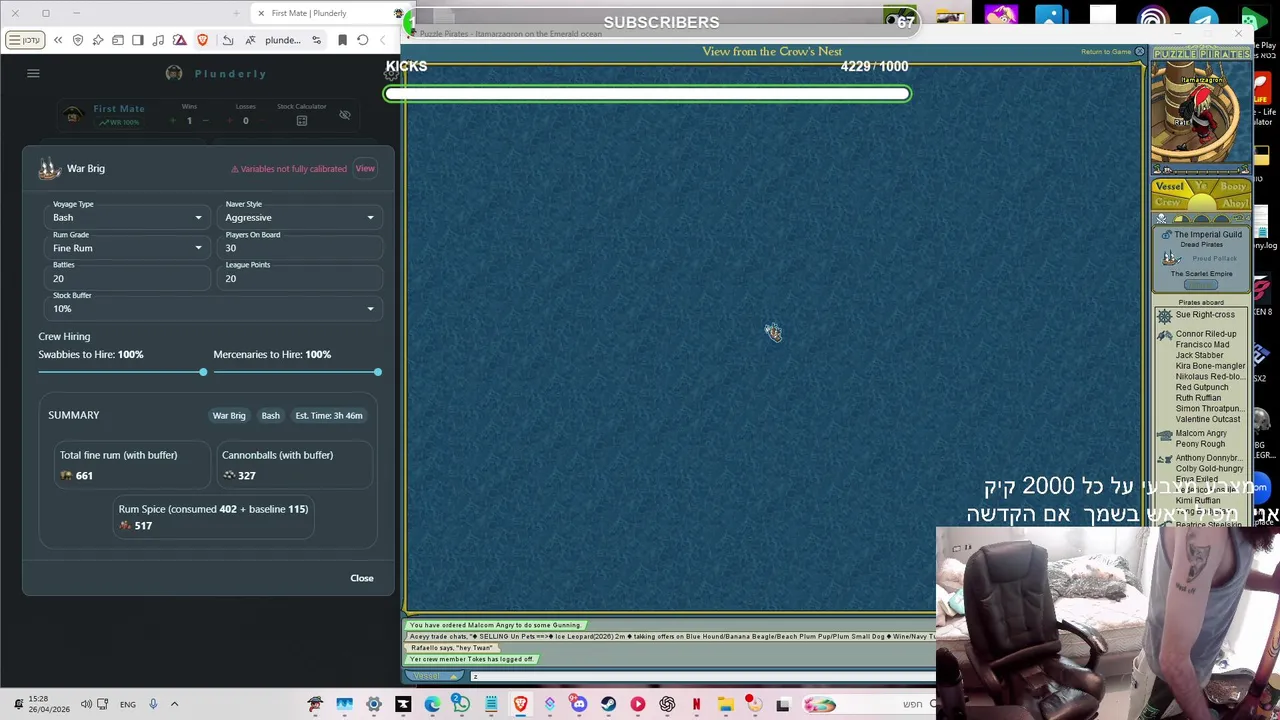Edit the League Points field

coord(300,278)
